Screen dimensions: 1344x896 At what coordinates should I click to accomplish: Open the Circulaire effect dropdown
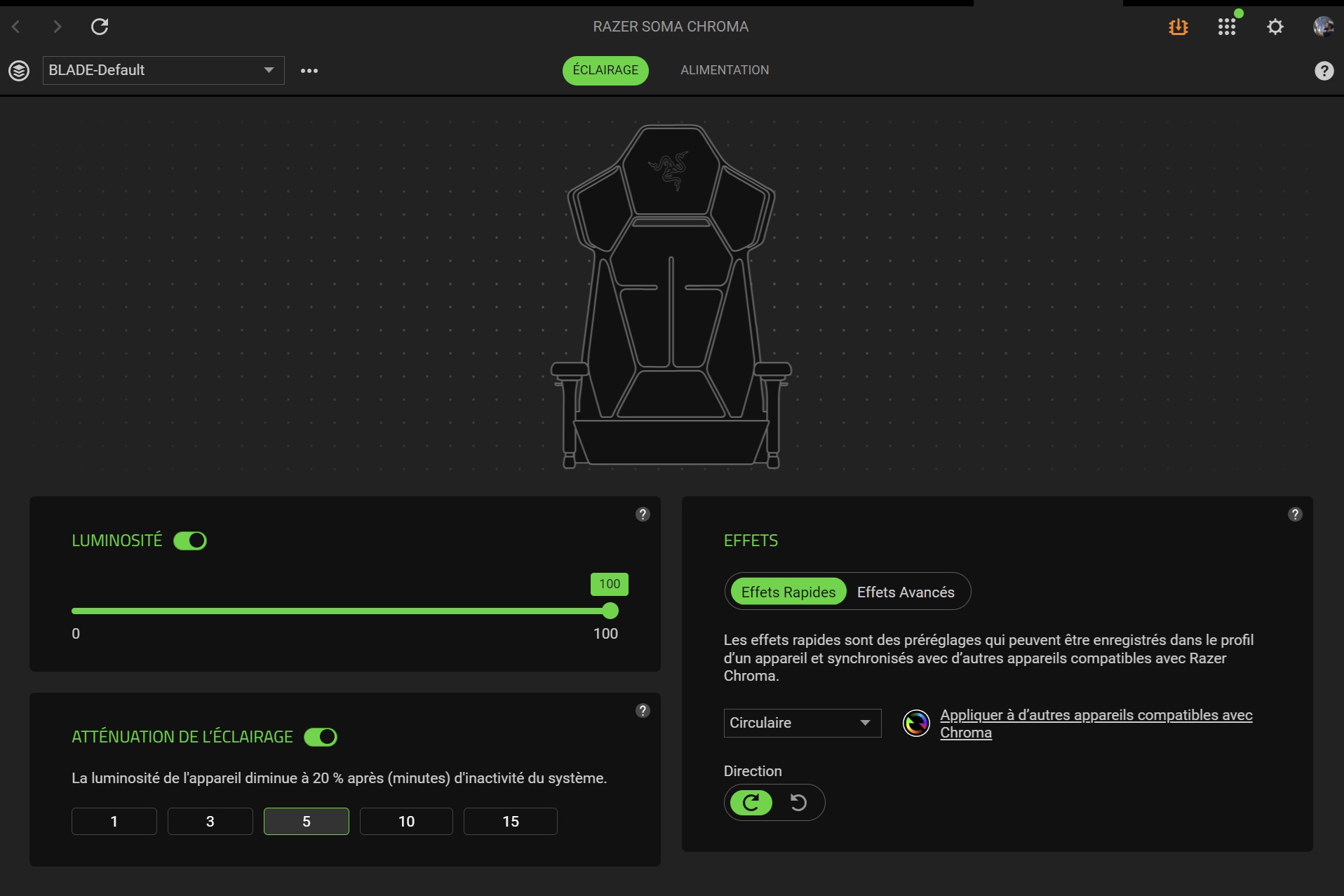click(802, 723)
